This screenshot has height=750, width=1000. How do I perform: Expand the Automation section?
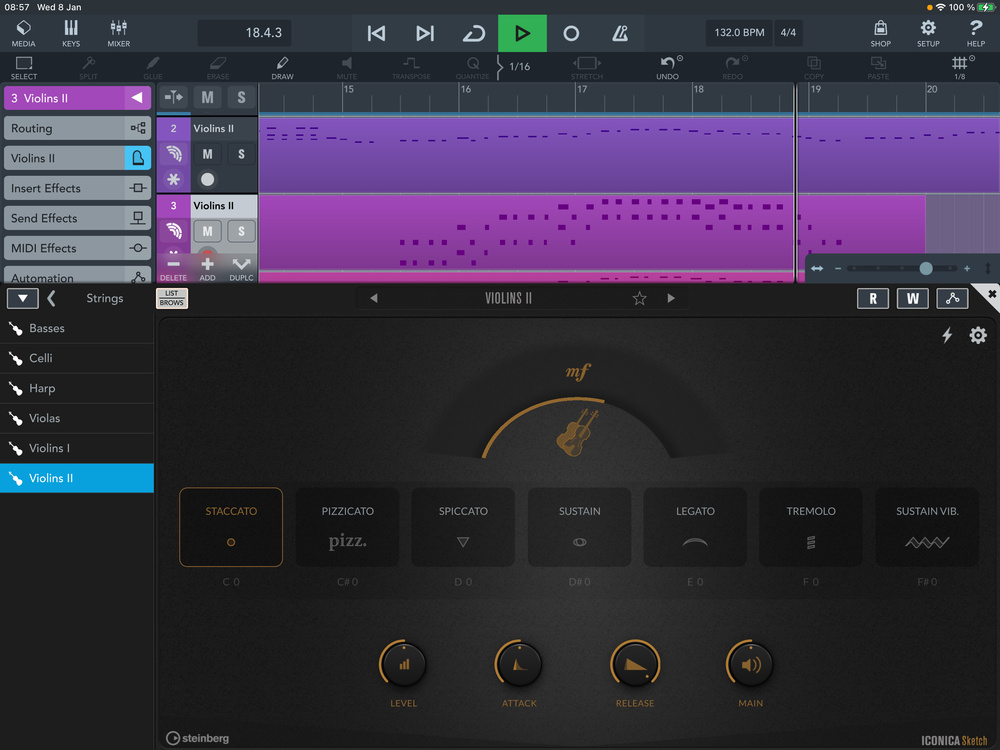(x=77, y=276)
